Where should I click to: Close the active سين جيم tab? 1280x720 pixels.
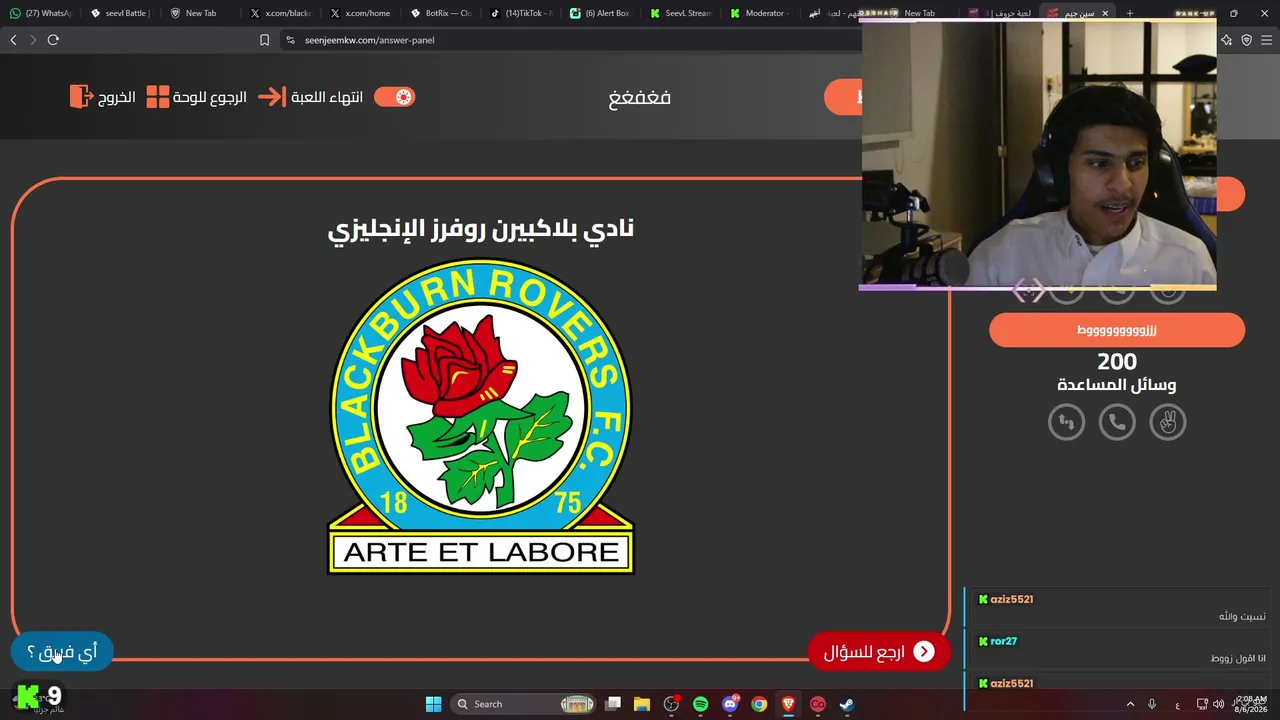tap(1105, 13)
